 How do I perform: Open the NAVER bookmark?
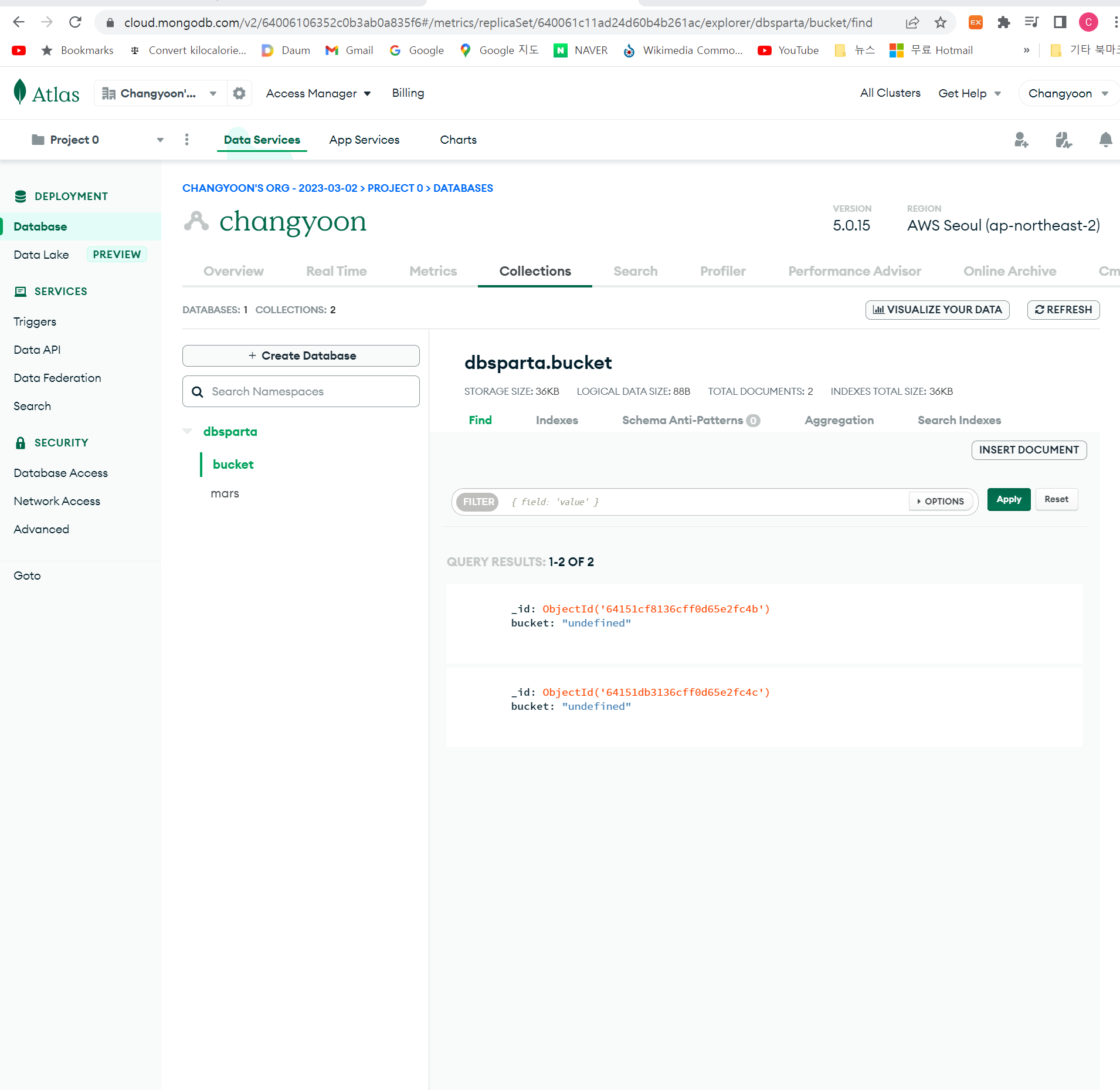581,50
